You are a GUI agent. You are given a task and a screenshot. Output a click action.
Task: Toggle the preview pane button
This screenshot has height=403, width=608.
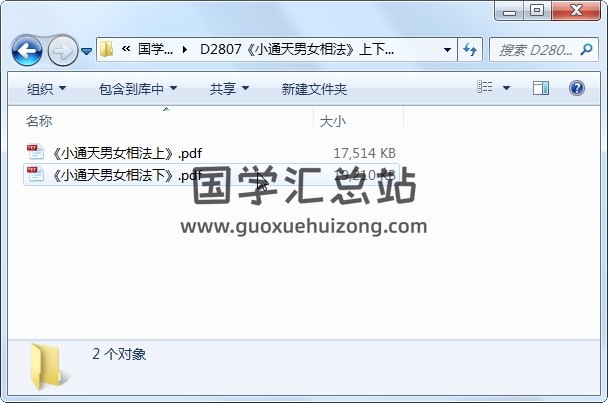pos(541,88)
